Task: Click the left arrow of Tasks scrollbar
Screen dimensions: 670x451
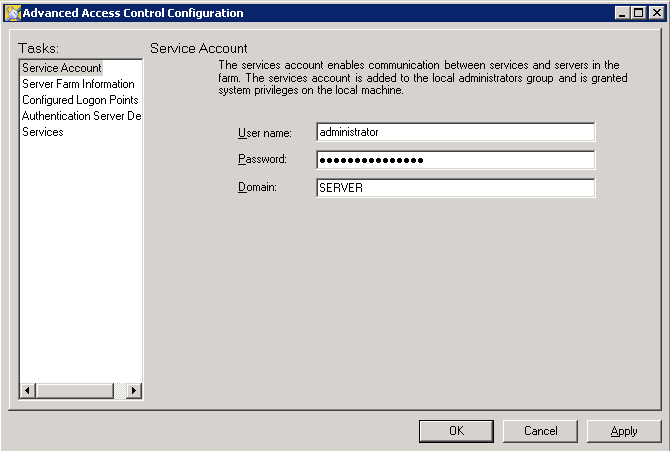Action: pyautogui.click(x=28, y=390)
